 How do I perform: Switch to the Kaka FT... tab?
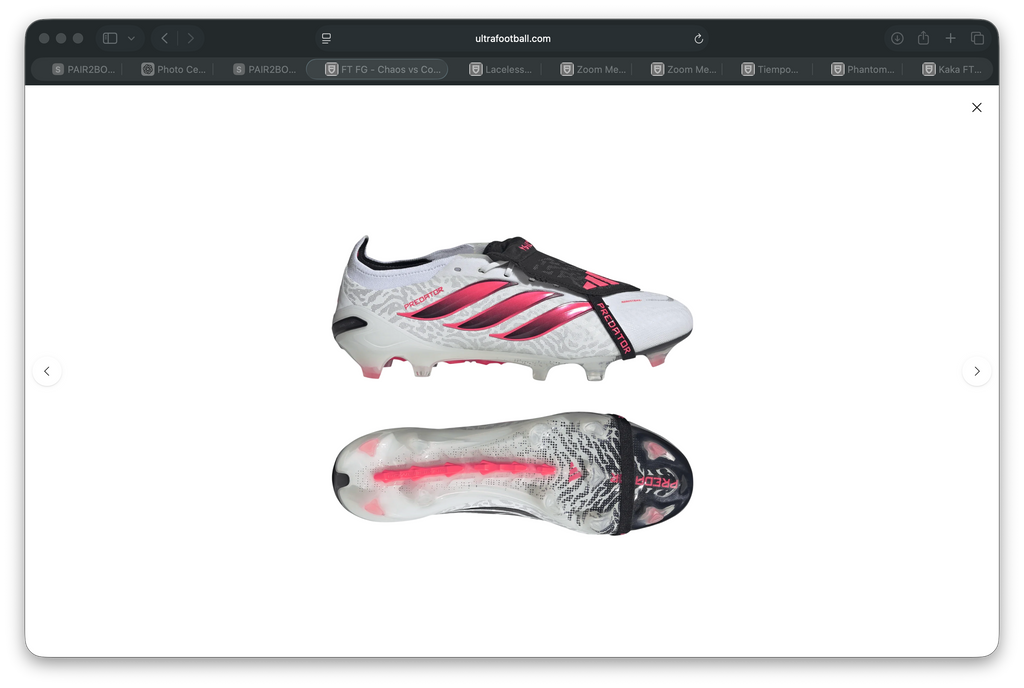[x=952, y=69]
